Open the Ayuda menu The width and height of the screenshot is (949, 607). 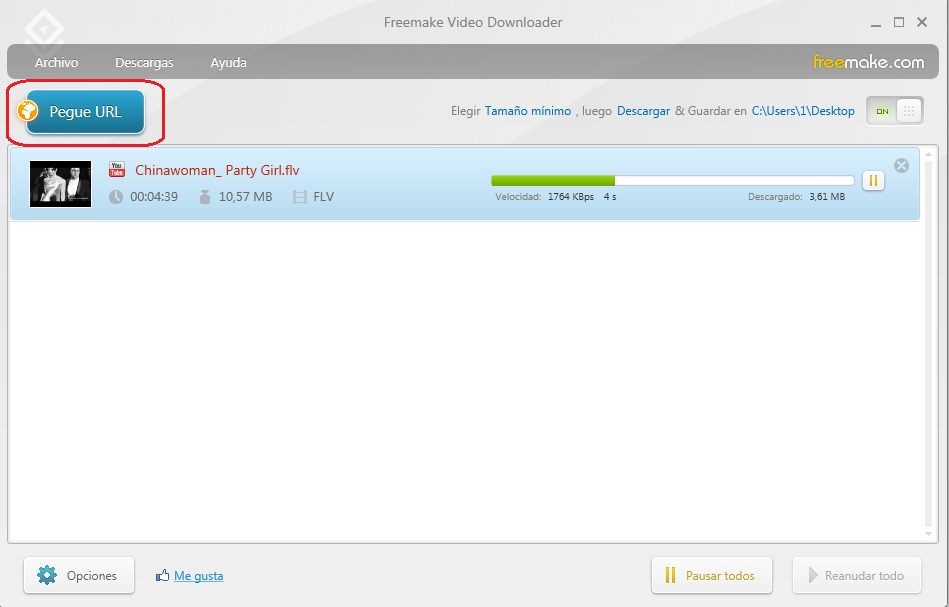pyautogui.click(x=228, y=62)
